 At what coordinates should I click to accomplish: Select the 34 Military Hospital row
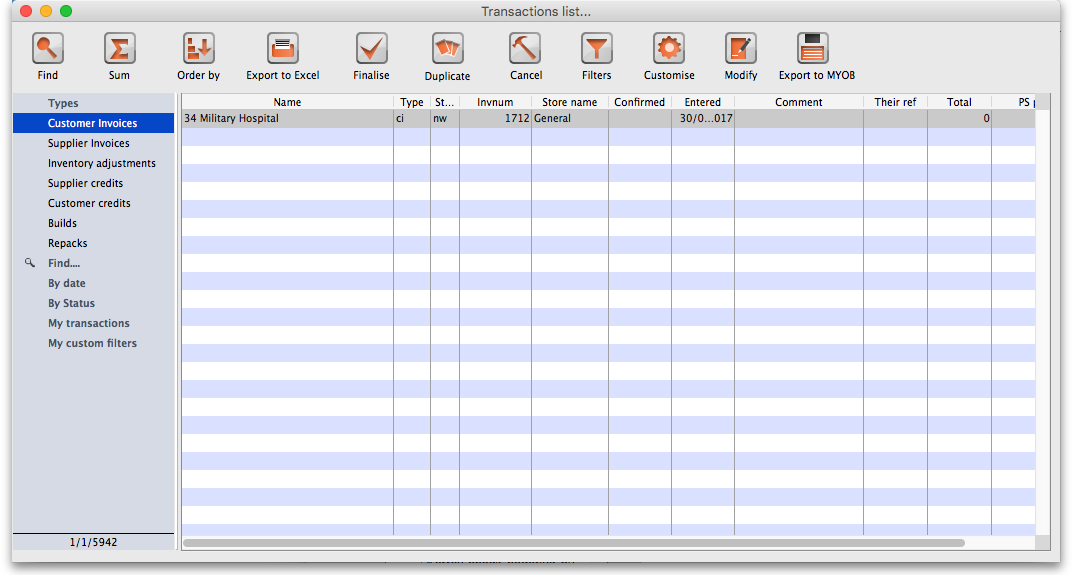click(286, 118)
